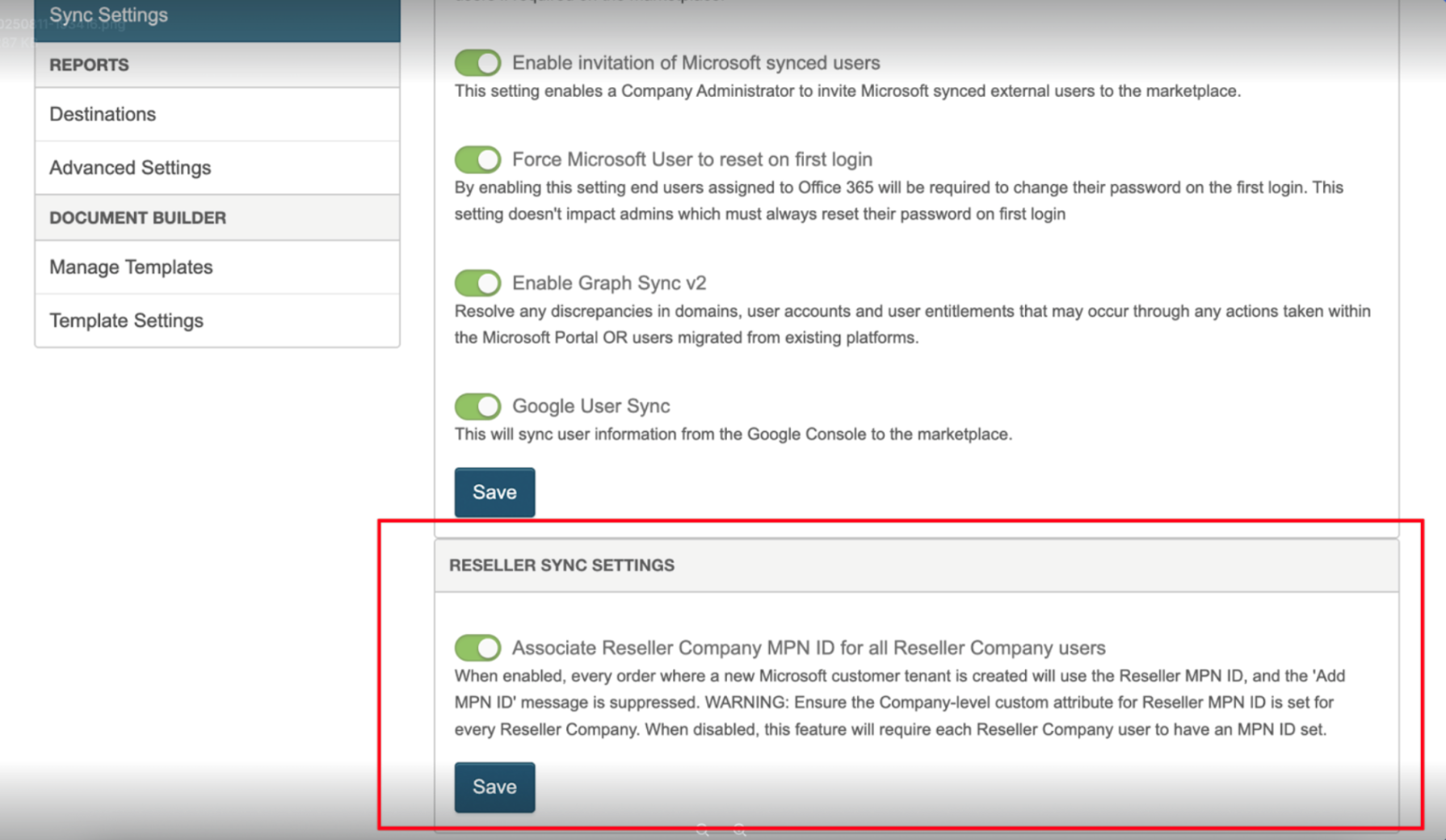Toggle Associate Reseller Company MPN ID switch
1446x840 pixels.
(x=477, y=648)
